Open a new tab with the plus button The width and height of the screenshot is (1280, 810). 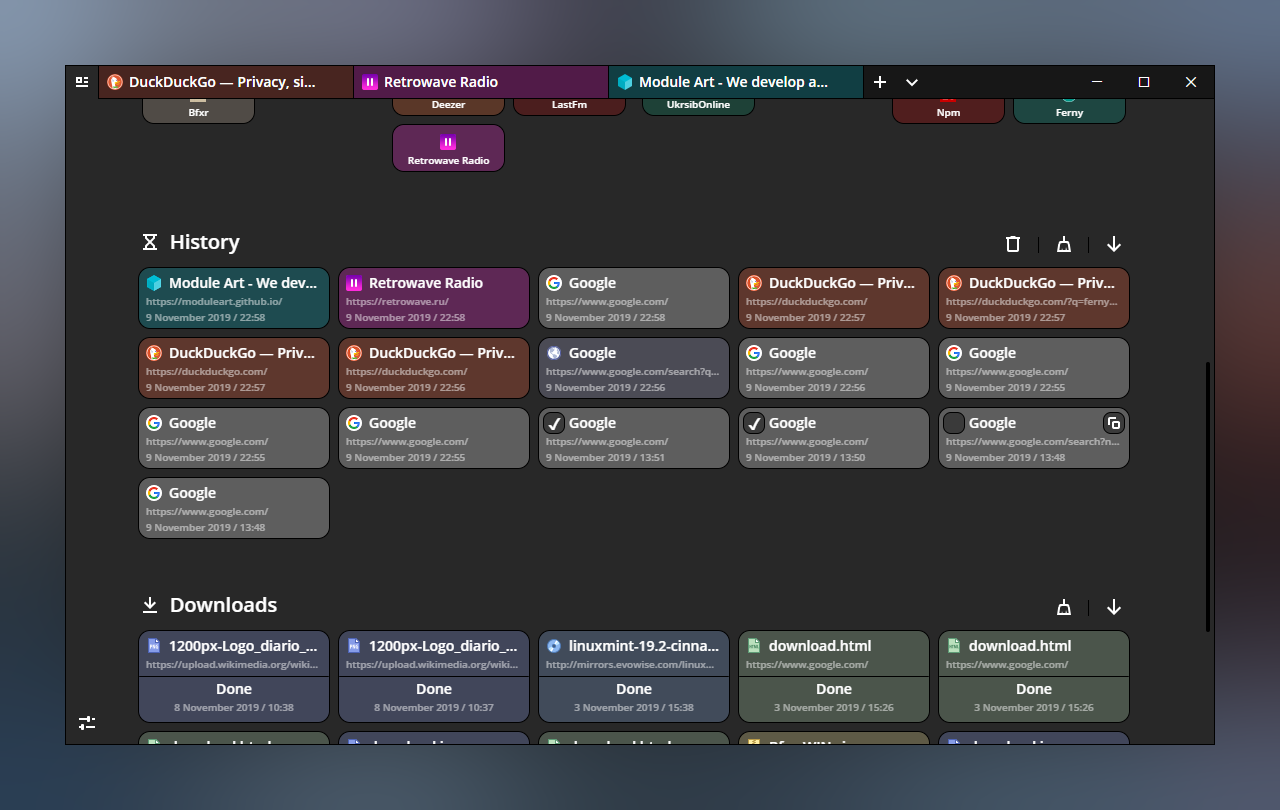point(880,82)
